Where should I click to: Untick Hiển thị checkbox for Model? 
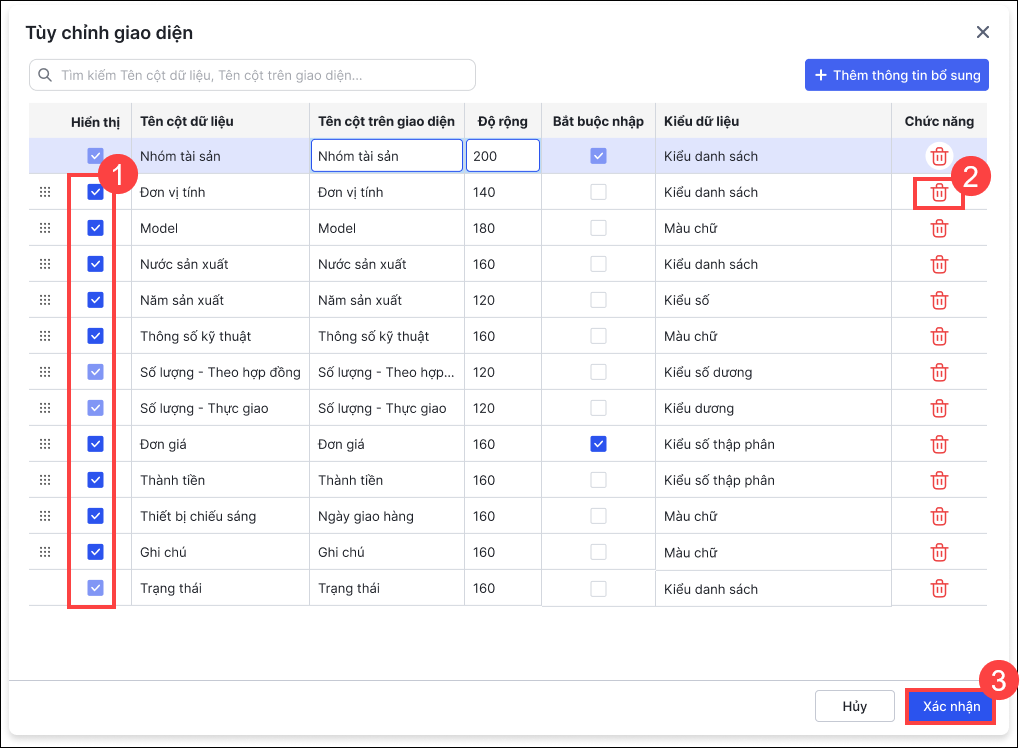click(x=95, y=228)
